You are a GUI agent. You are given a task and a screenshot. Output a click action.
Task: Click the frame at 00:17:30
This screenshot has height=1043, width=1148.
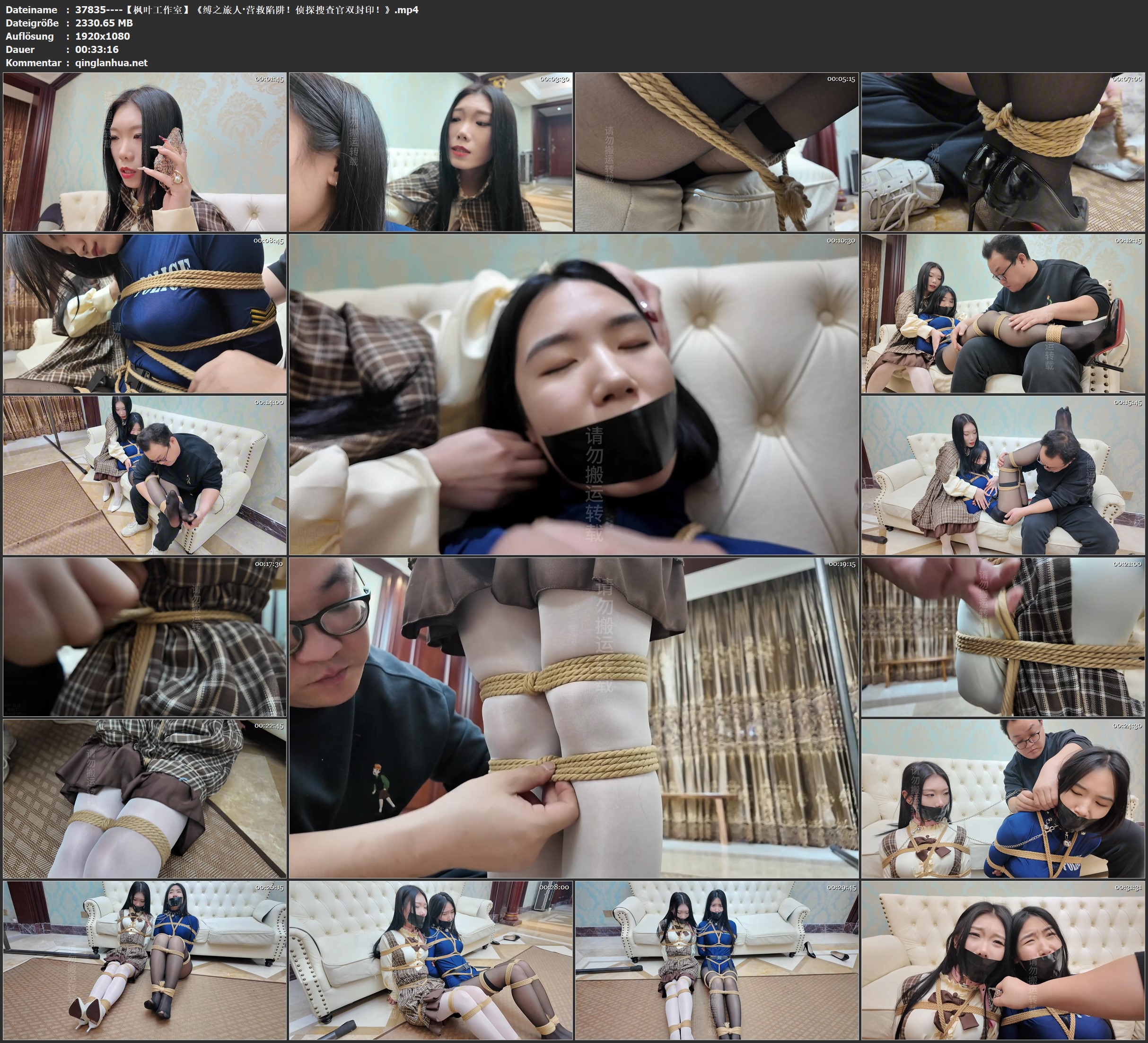(145, 636)
